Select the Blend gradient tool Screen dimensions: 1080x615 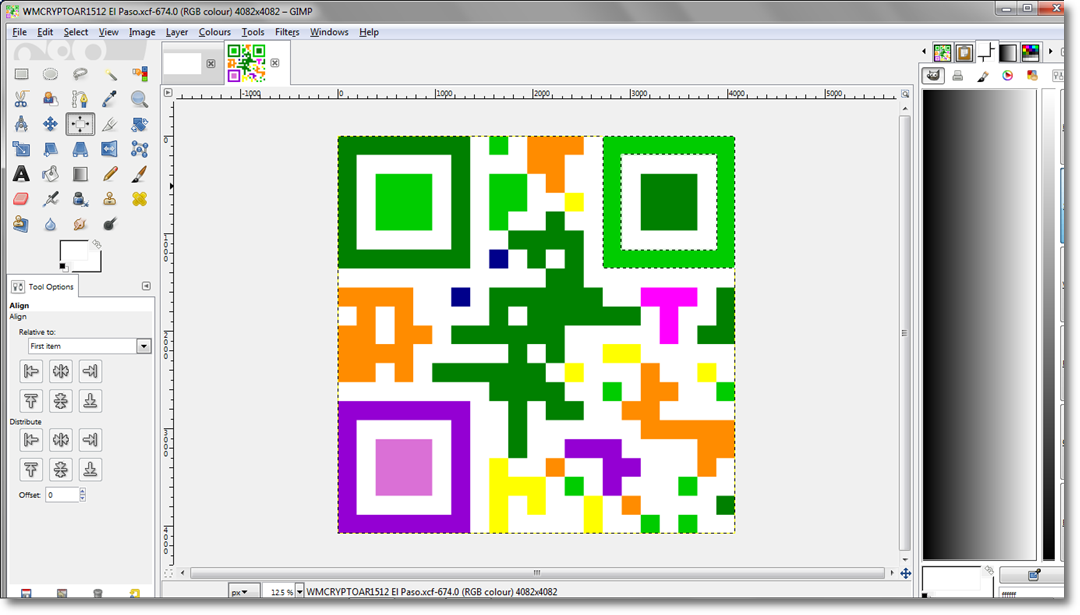[x=80, y=174]
